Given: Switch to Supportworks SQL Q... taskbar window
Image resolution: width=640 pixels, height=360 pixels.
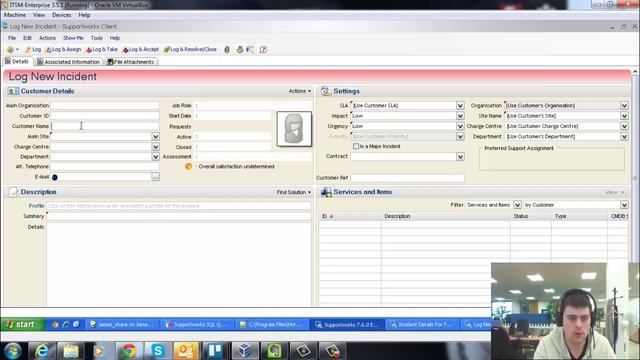Looking at the screenshot, I should [x=196, y=324].
